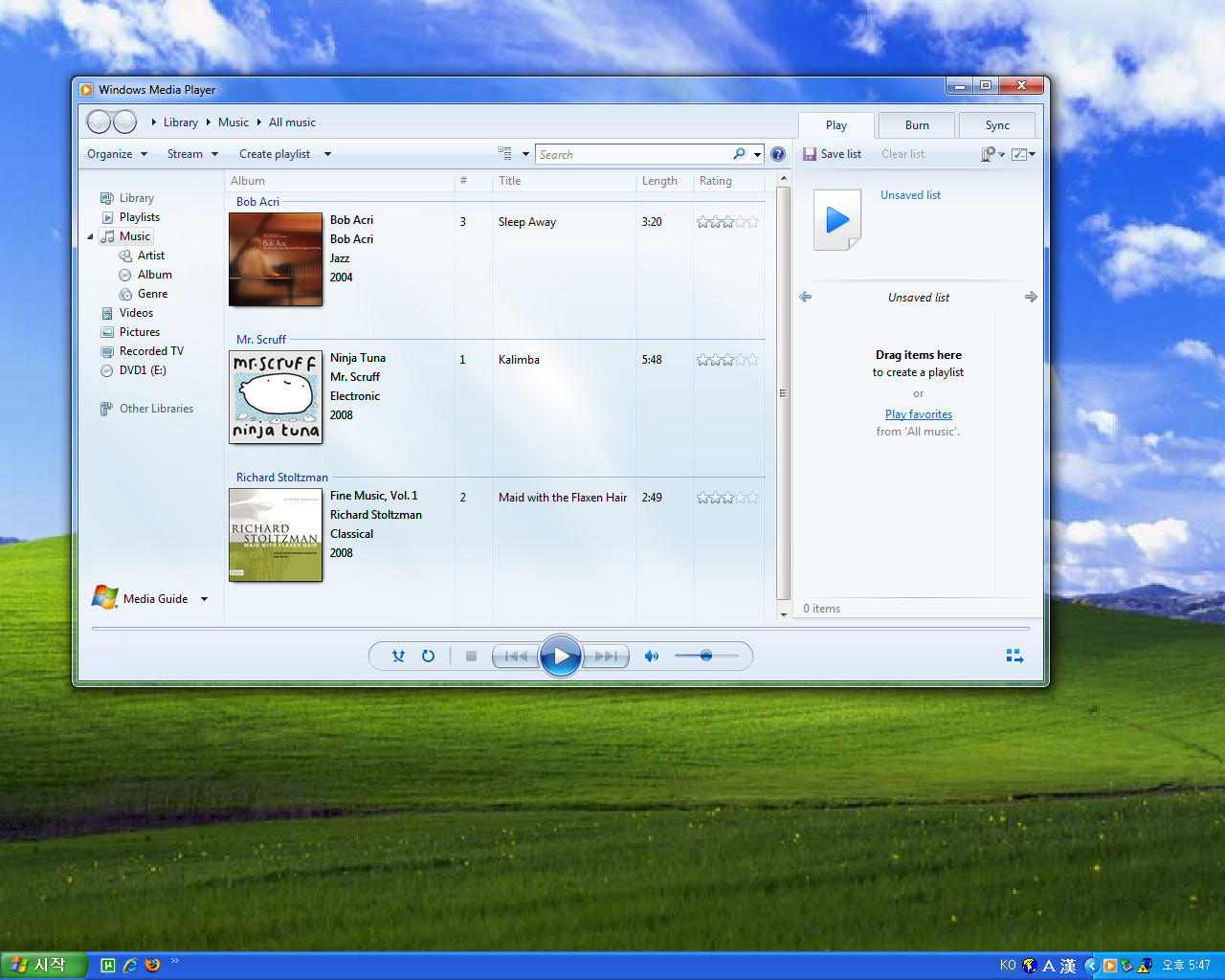Click All music in the breadcrumb

point(292,122)
